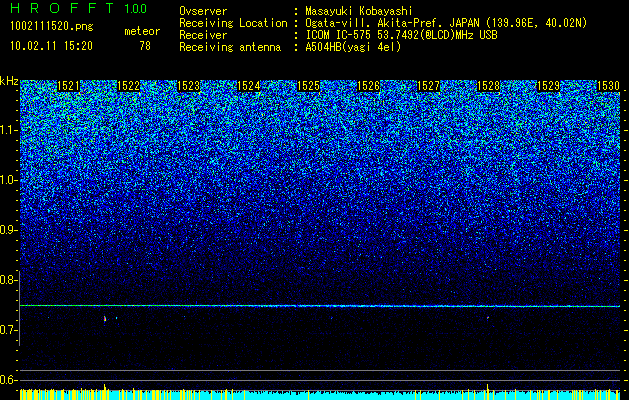Click the yellow power spike below 1528
This screenshot has width=629, height=400.
(x=488, y=392)
